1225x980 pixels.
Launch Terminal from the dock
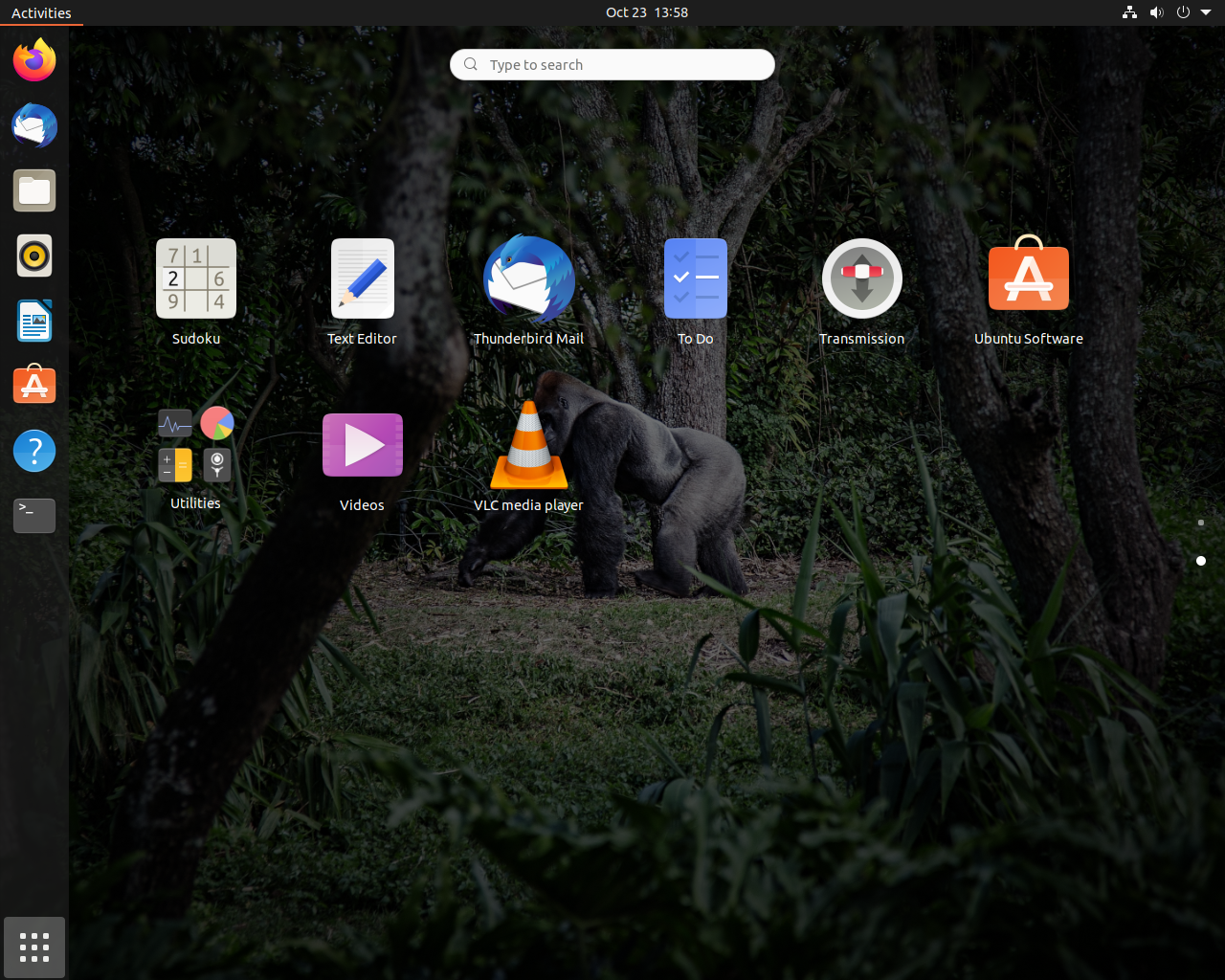tap(34, 516)
